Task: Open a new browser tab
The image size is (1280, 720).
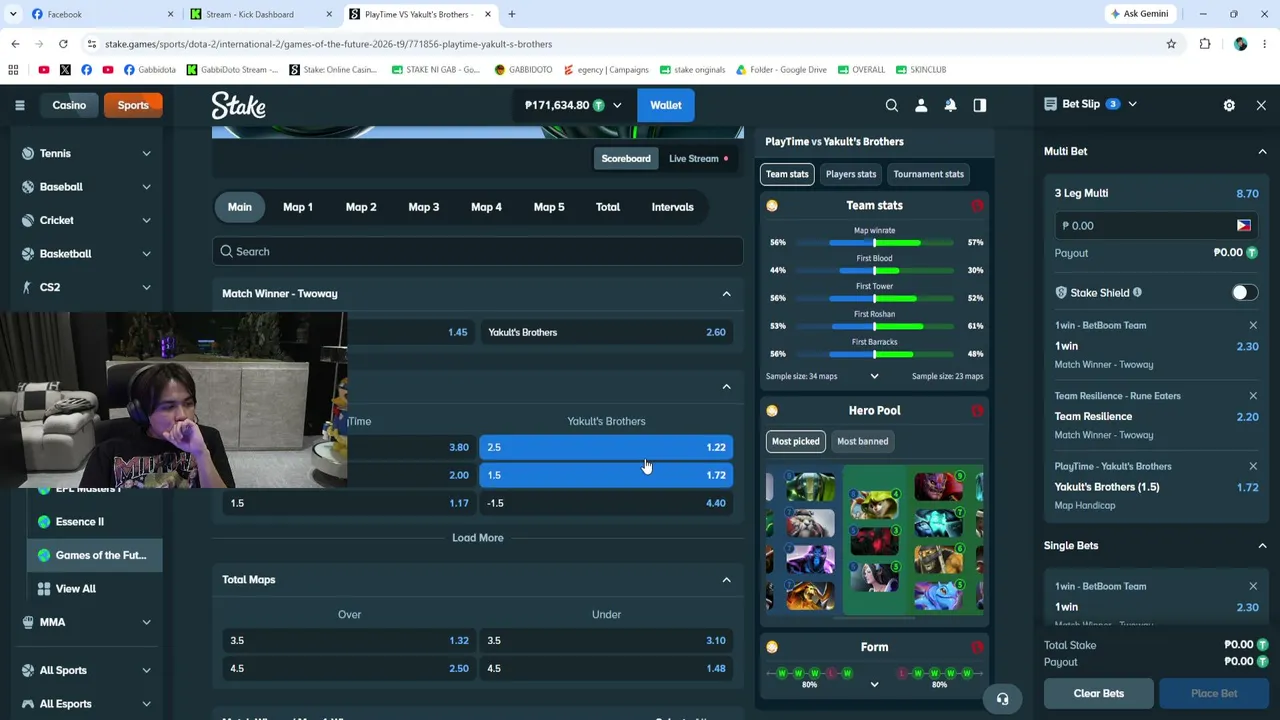Action: pyautogui.click(x=511, y=14)
